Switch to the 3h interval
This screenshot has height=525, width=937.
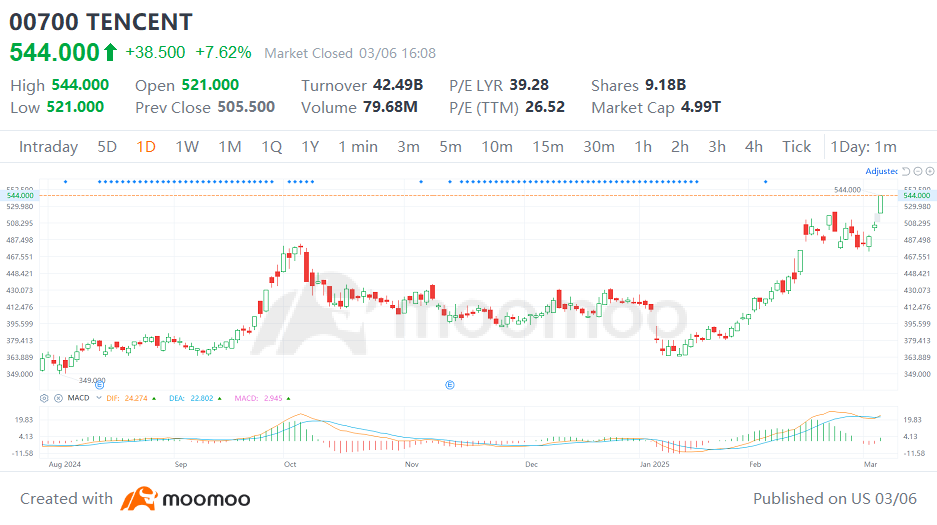717,147
